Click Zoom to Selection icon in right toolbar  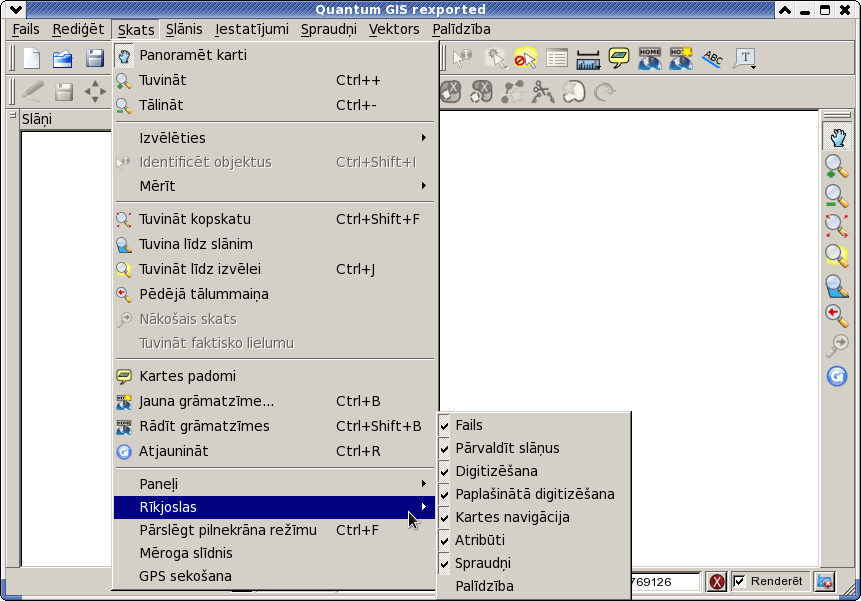click(836, 256)
